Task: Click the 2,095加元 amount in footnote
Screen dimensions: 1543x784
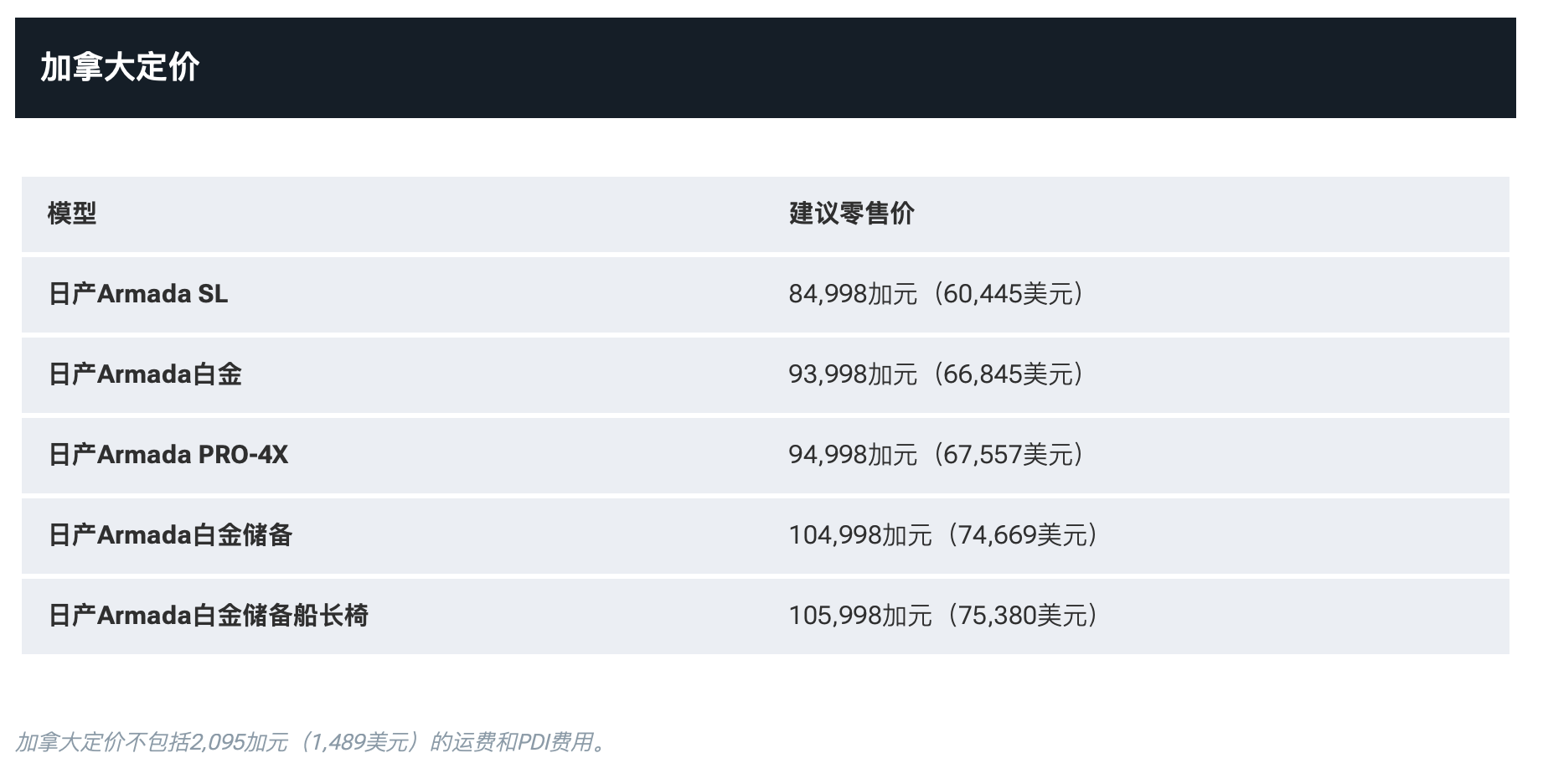Action: tap(239, 742)
